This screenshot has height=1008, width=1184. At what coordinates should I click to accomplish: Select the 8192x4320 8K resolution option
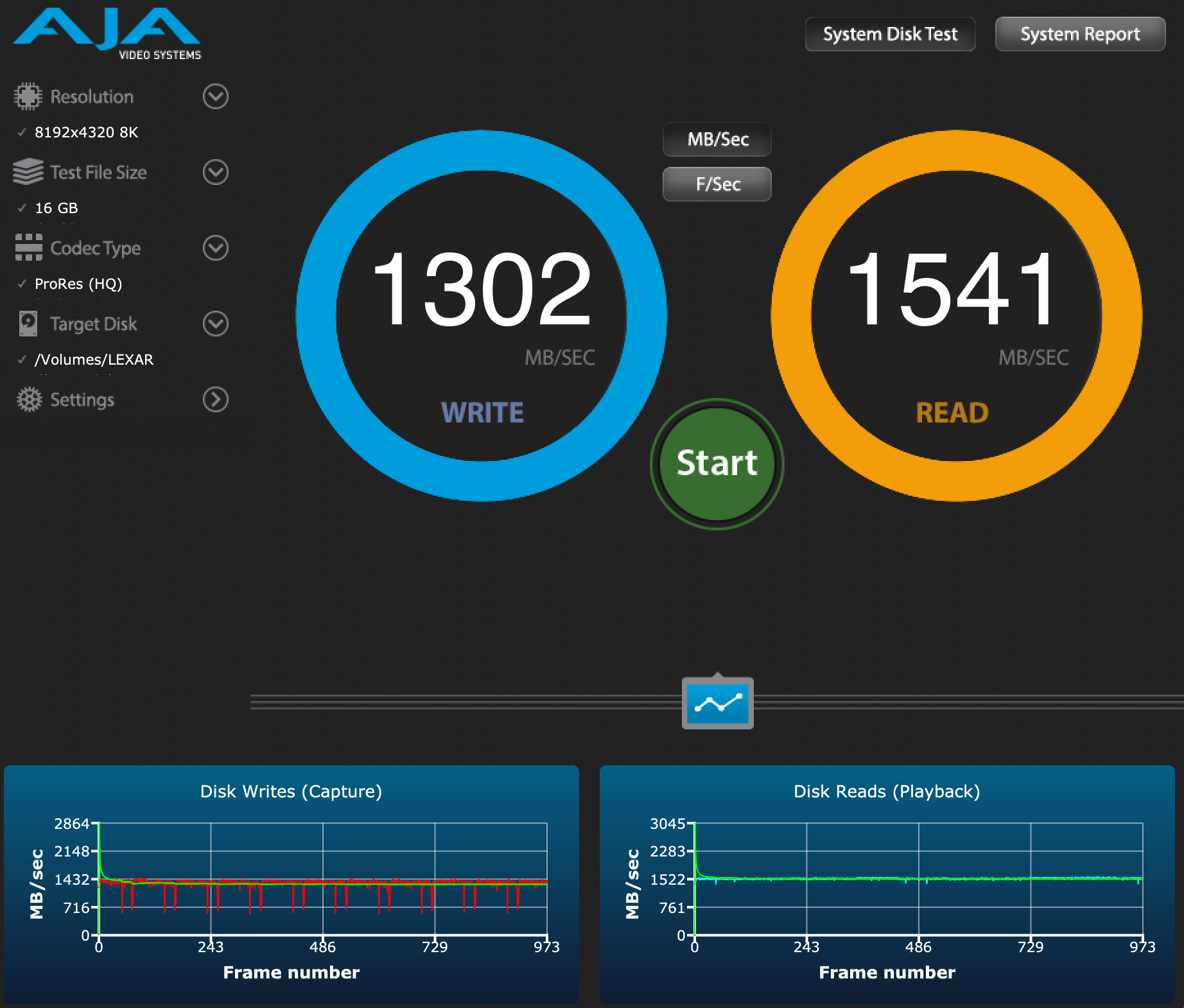tap(86, 132)
